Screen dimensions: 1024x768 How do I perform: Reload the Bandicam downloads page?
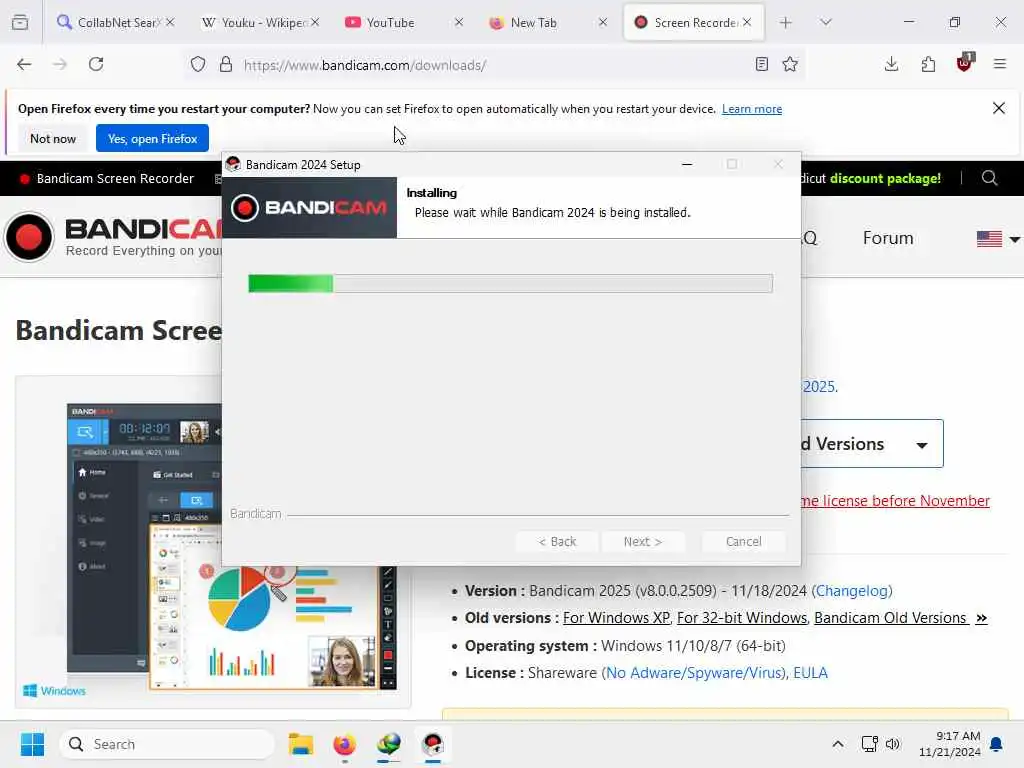tap(96, 64)
